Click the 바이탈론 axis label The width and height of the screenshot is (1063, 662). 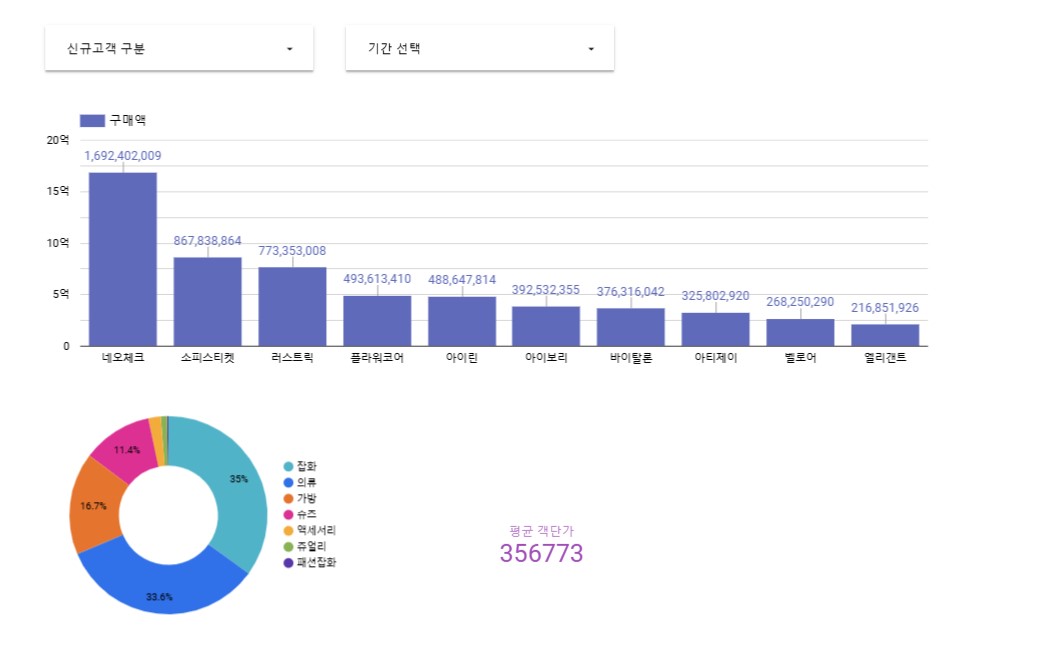point(630,357)
